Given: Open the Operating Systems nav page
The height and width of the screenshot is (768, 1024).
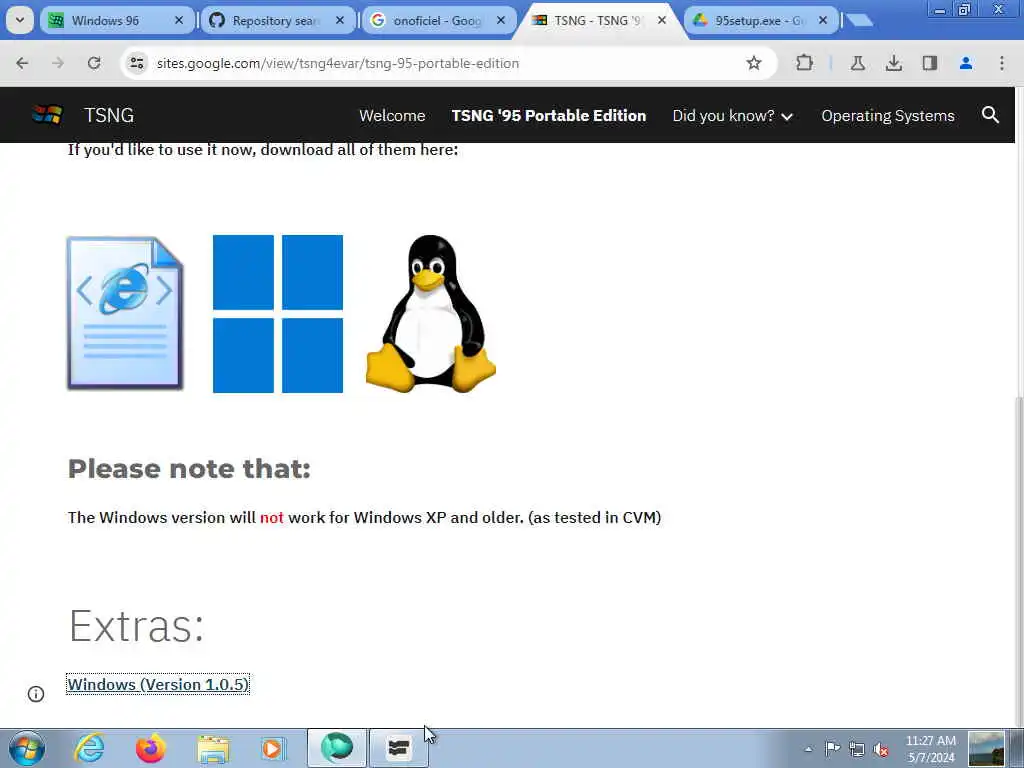Looking at the screenshot, I should [888, 116].
